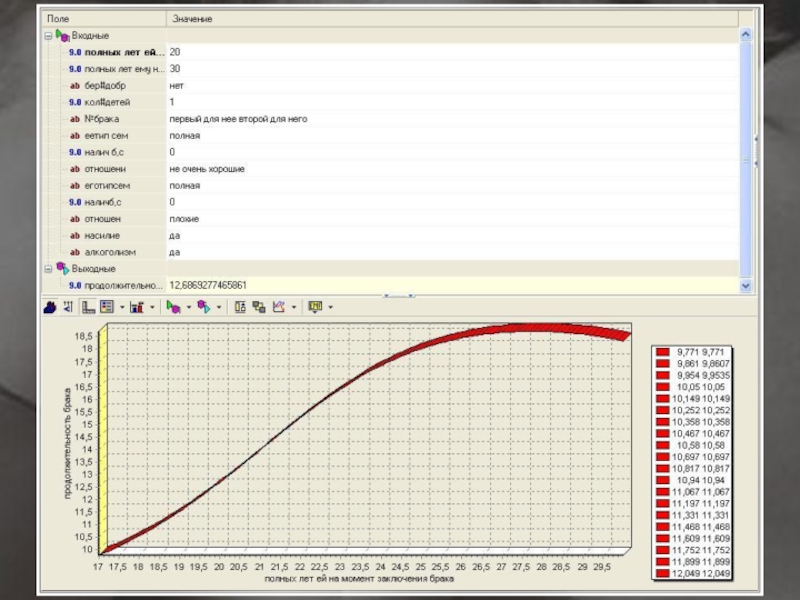
Task: Open dropdown arrow after the last toolbar icon
Action: tap(330, 307)
